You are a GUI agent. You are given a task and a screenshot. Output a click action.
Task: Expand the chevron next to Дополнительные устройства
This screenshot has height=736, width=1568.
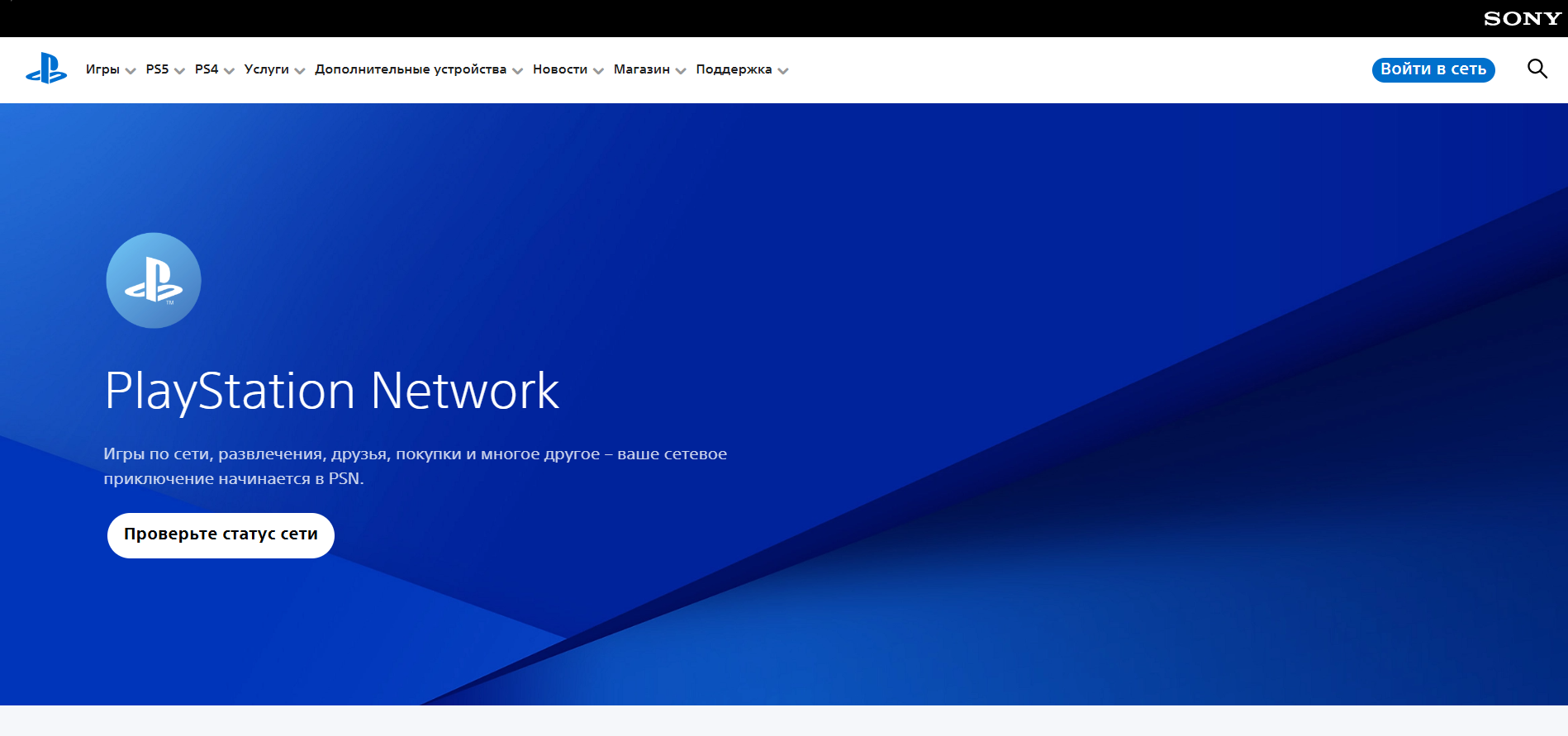click(x=518, y=71)
